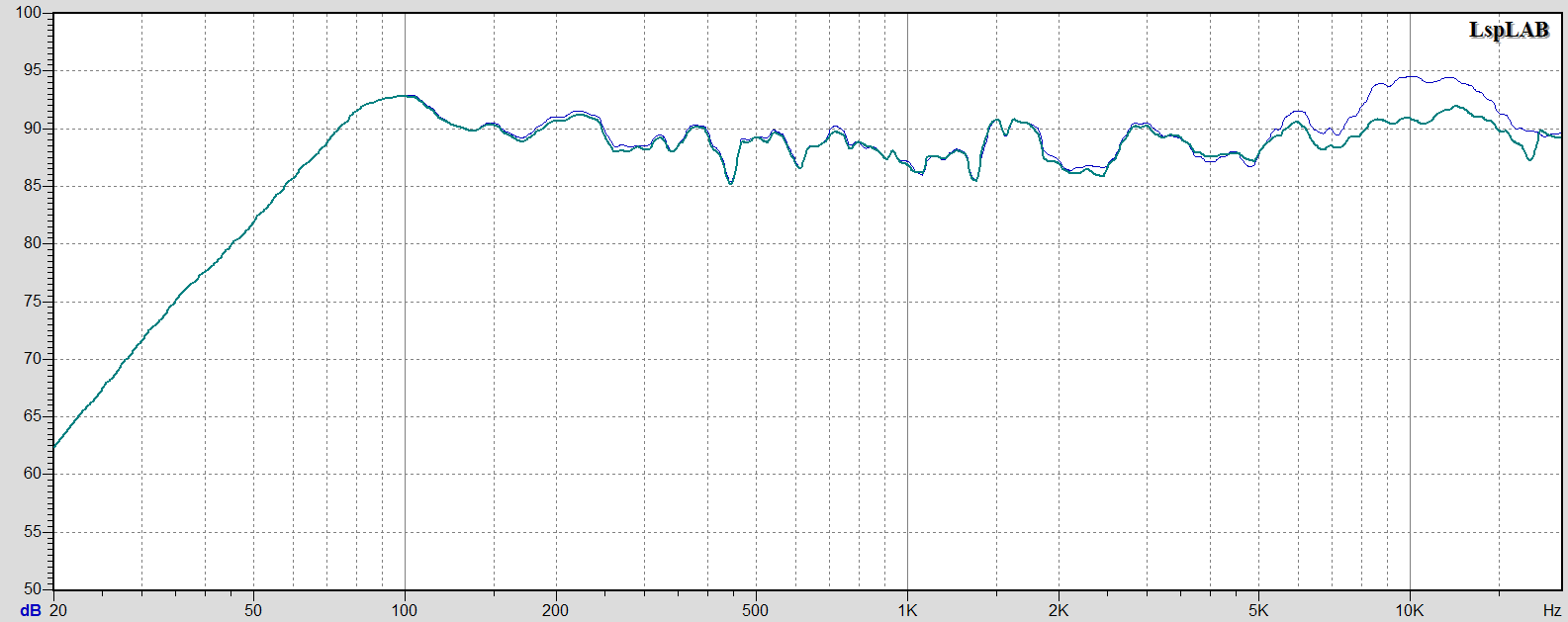
Task: Click the 90 dB axis label
Action: pos(33,129)
